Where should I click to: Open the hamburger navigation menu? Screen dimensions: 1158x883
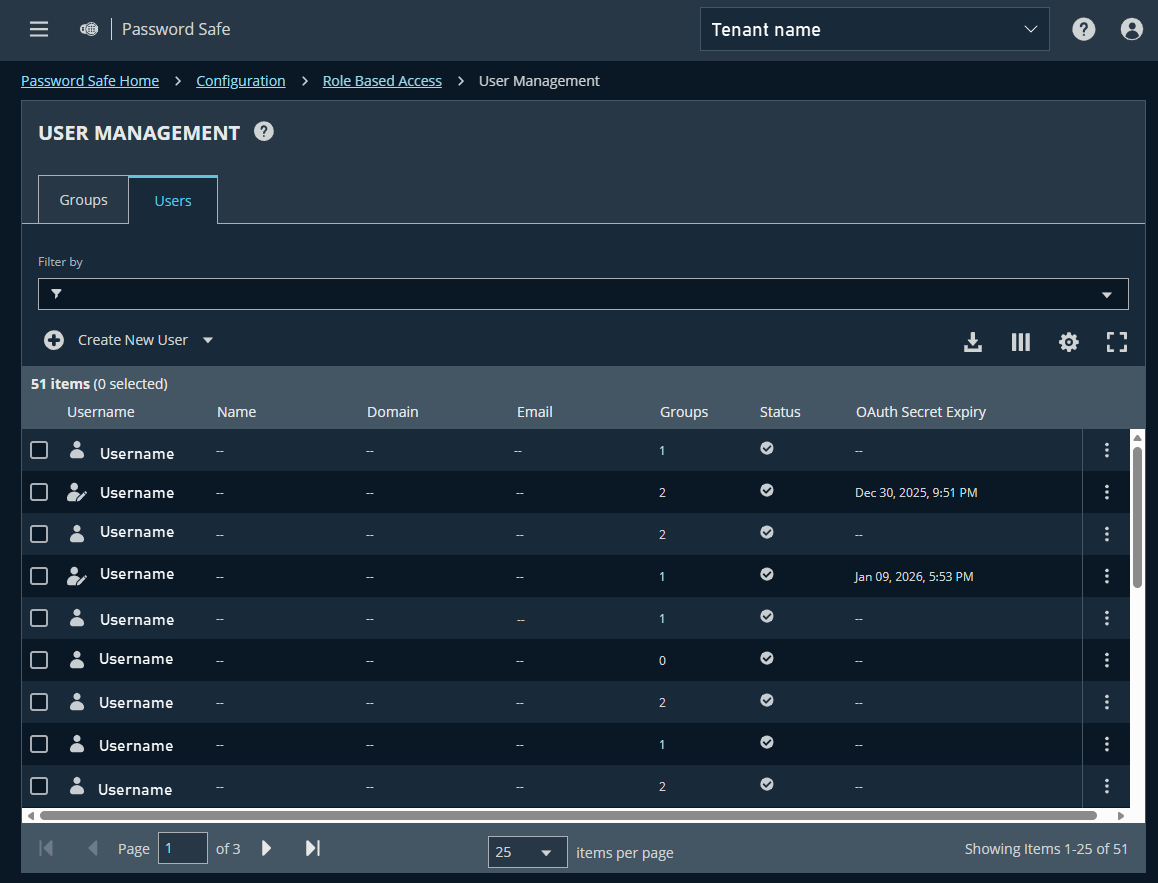[38, 29]
